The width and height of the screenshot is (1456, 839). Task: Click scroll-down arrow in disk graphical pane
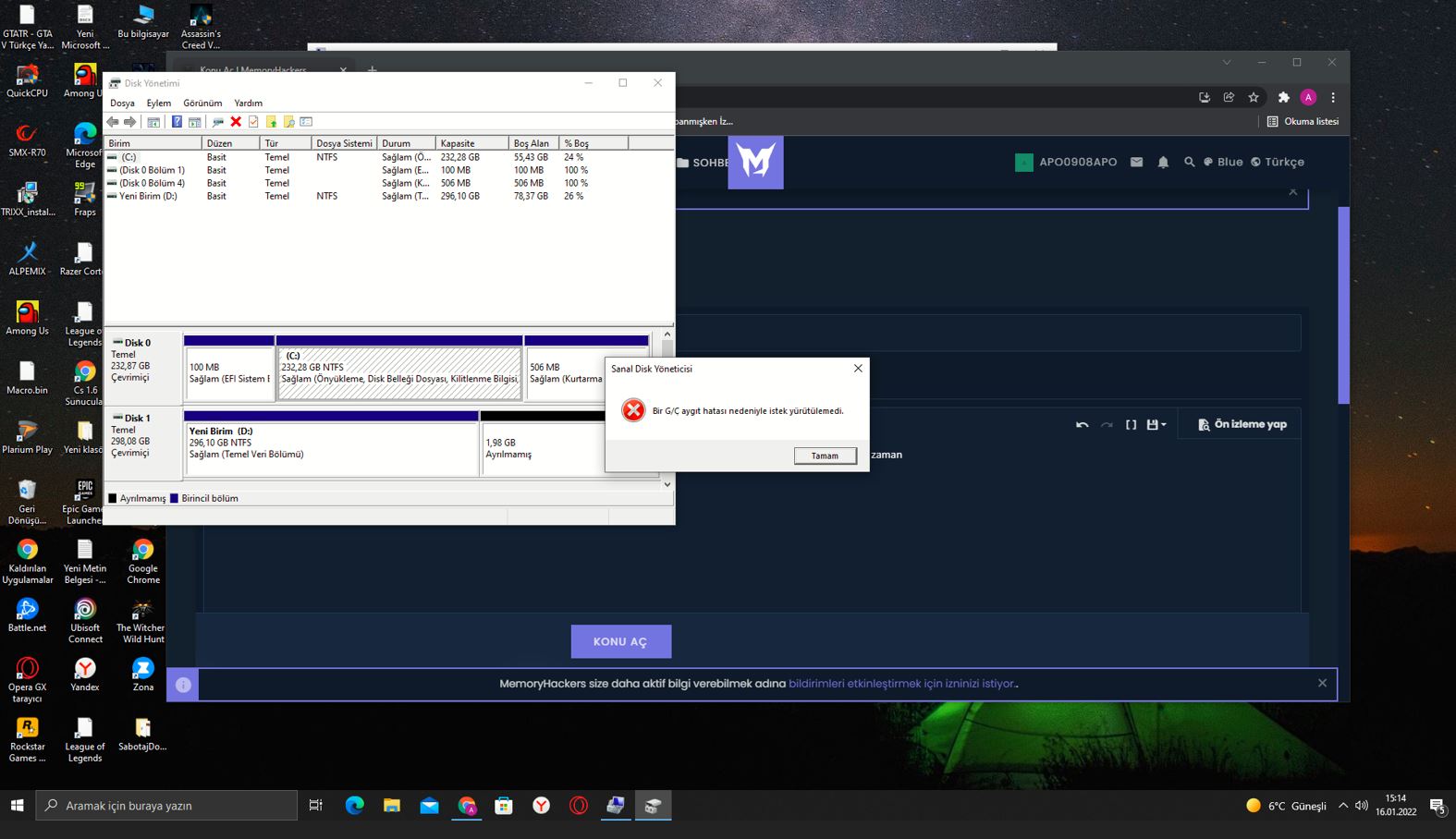(x=667, y=484)
